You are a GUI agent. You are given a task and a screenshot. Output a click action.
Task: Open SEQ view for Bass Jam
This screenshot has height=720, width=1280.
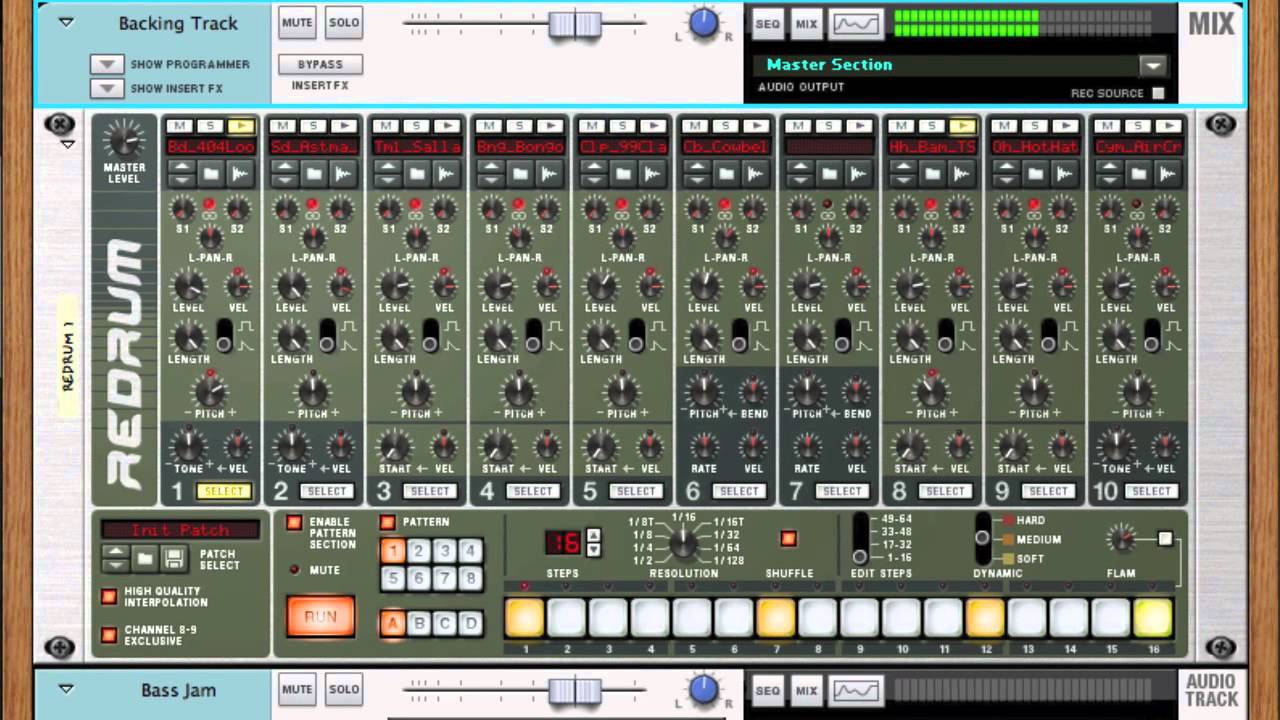(768, 689)
